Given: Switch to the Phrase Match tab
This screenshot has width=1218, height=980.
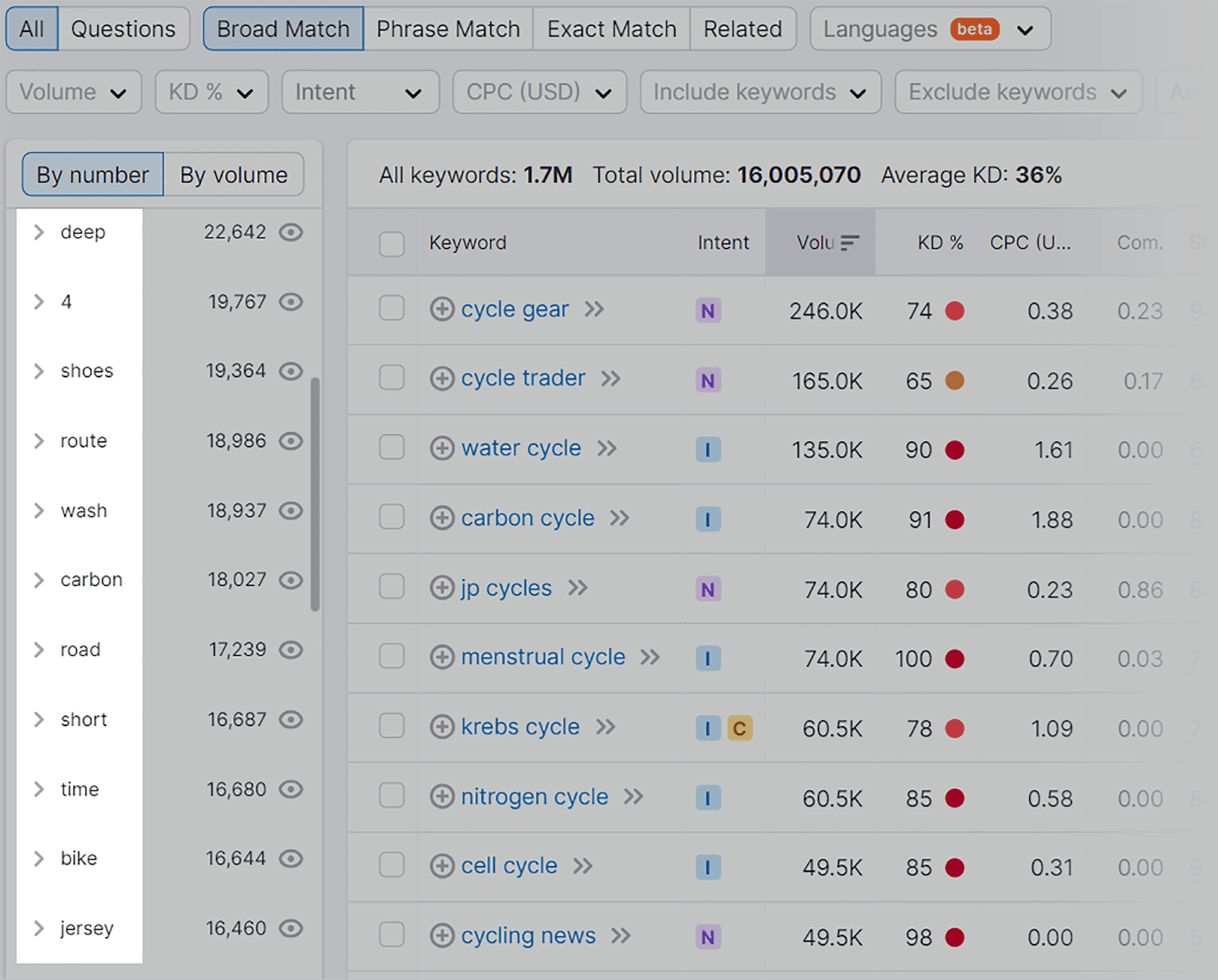Looking at the screenshot, I should click(448, 28).
